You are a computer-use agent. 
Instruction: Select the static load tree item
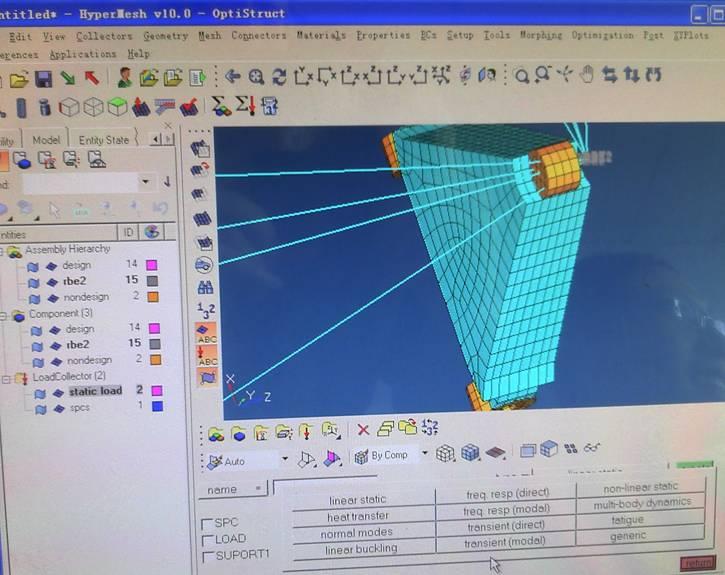pyautogui.click(x=95, y=391)
